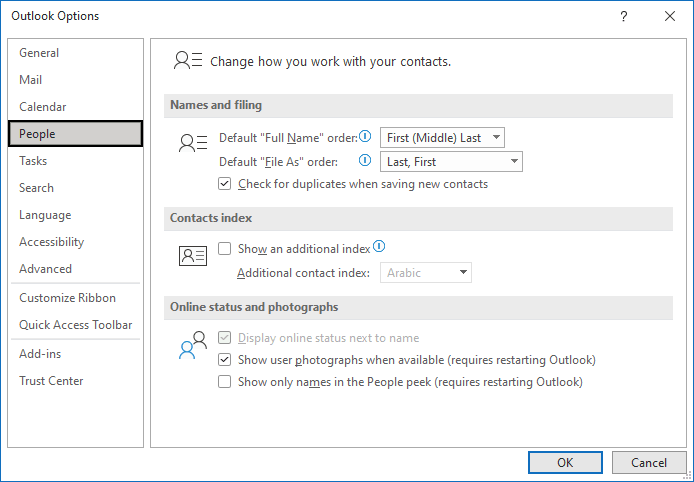Click the Names and filing contact icon

click(x=193, y=143)
